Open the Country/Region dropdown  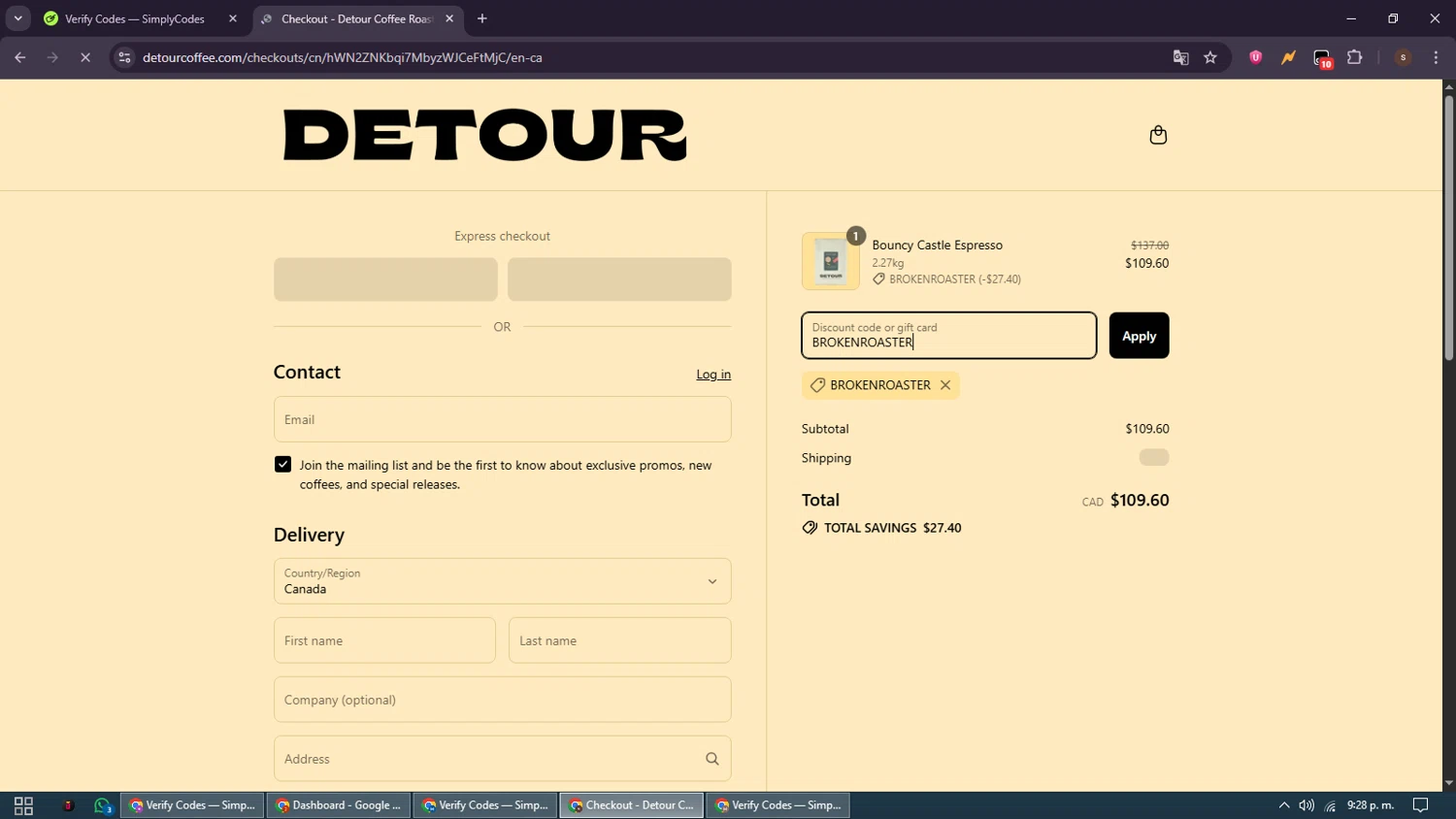coord(502,581)
